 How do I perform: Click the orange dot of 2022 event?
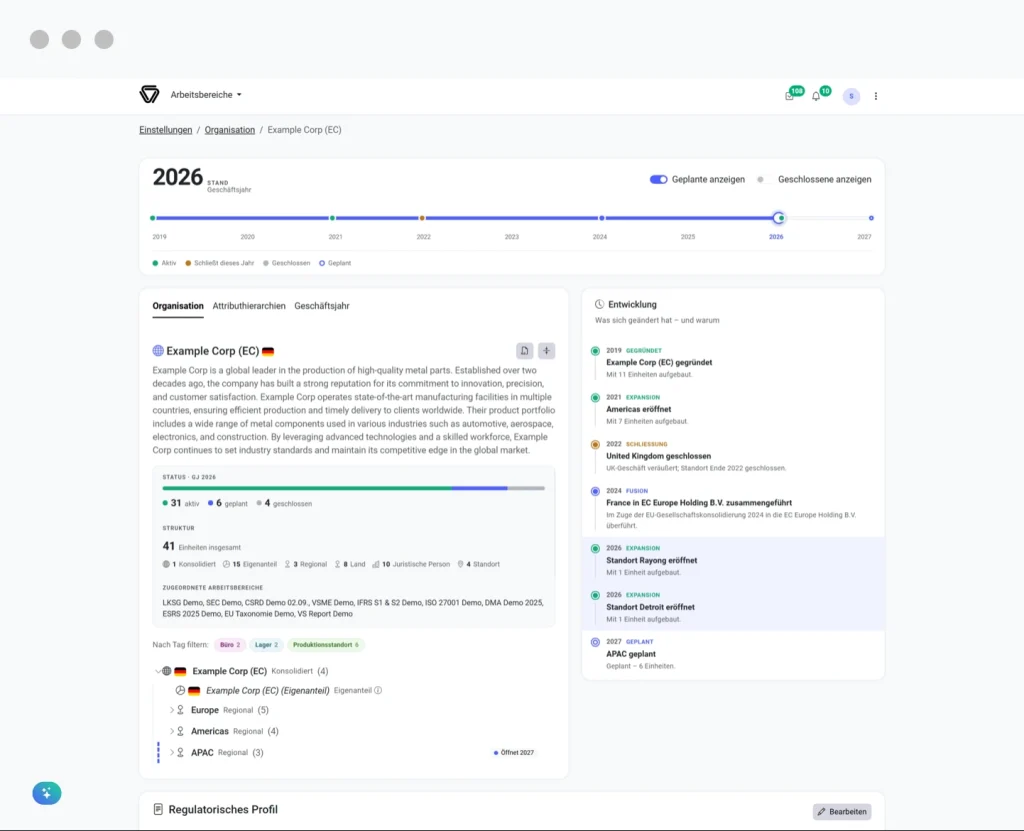tap(595, 444)
